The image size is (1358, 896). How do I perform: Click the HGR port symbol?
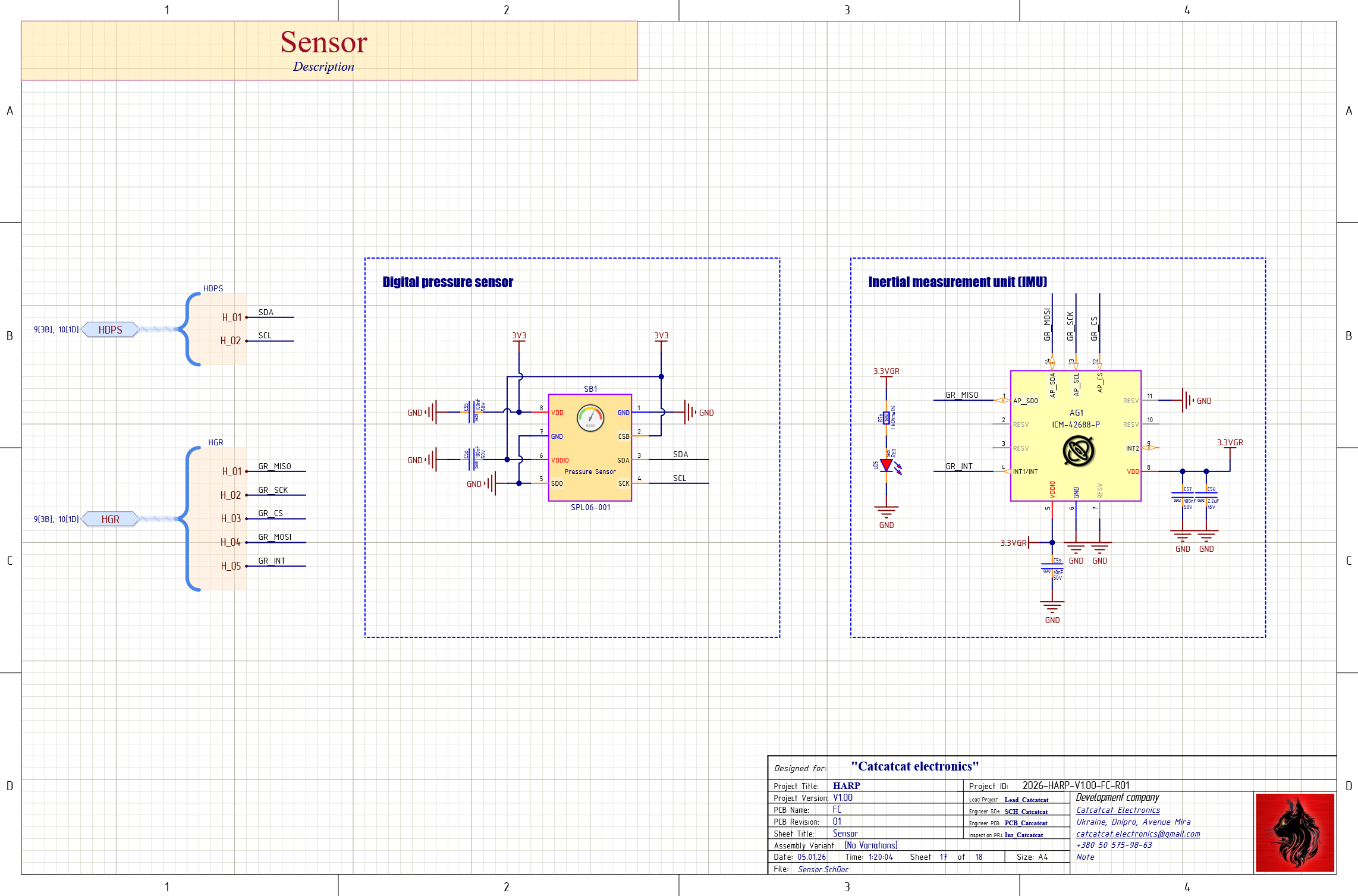(x=110, y=519)
